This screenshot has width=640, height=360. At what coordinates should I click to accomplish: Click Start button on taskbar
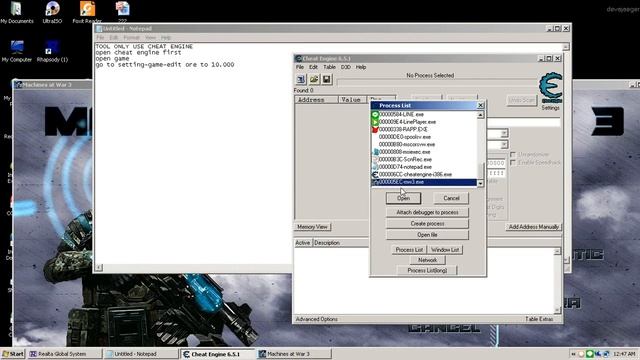tap(13, 354)
